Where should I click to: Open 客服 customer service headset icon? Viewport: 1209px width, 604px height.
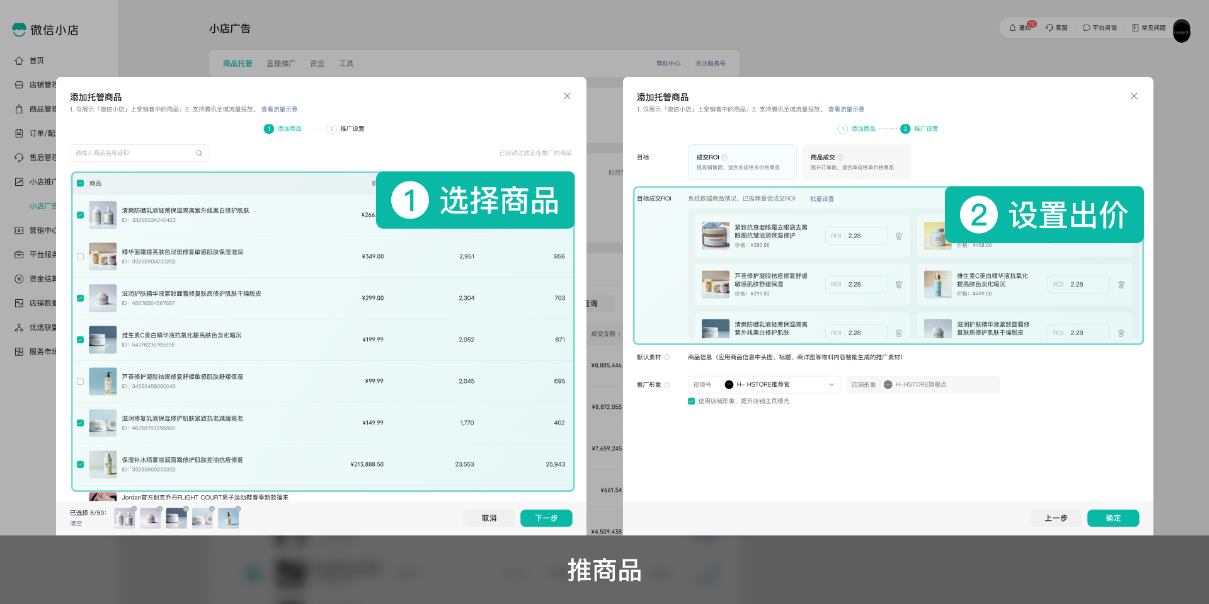(1049, 28)
